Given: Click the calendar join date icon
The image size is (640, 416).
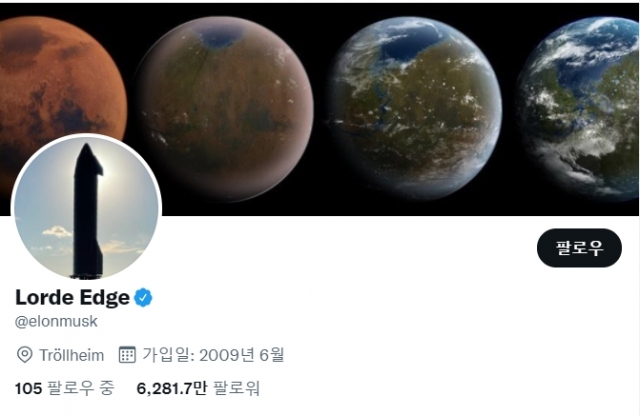Looking at the screenshot, I should coord(127,354).
